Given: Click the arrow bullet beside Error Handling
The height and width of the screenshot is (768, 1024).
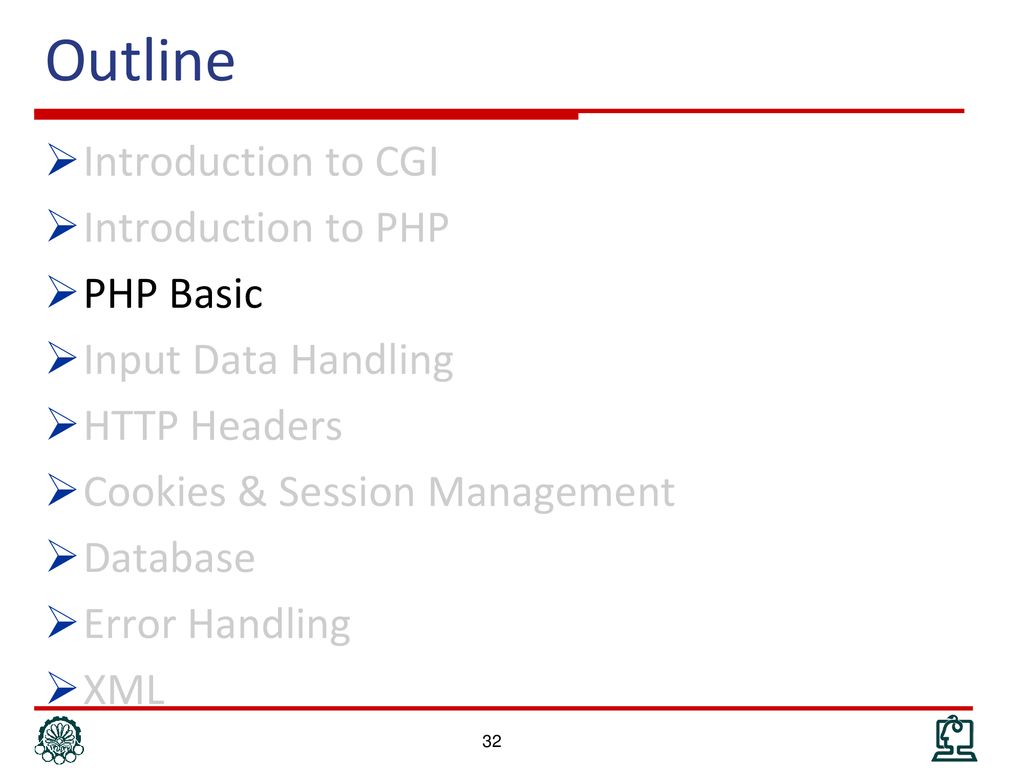Looking at the screenshot, I should (x=62, y=622).
